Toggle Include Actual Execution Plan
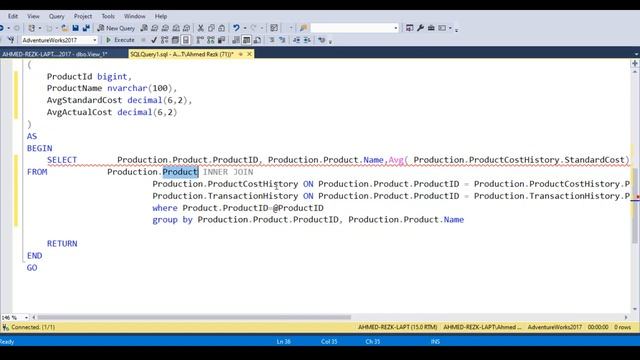This screenshot has width=640, height=360. pos(200,40)
